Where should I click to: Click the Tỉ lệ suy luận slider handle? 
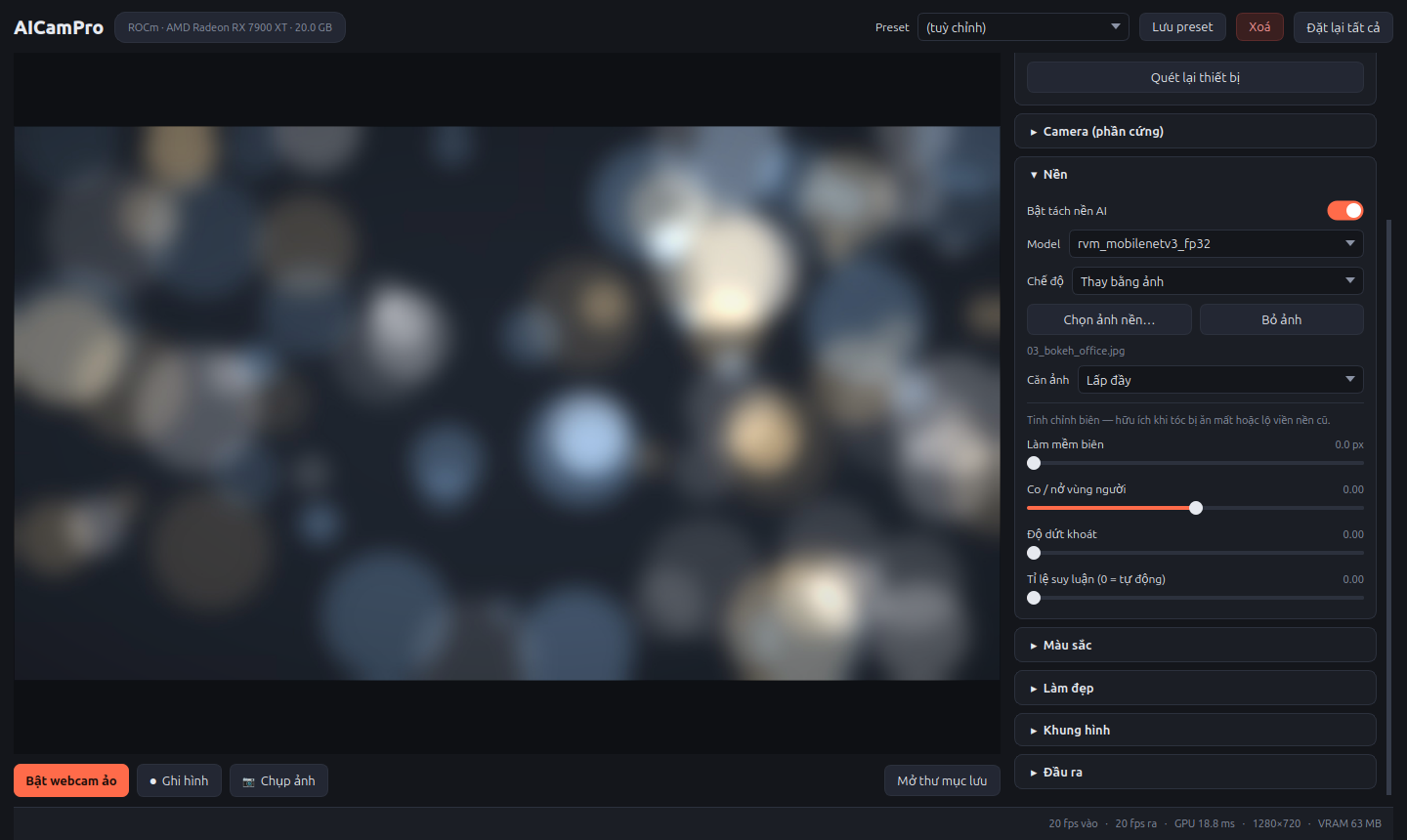(x=1034, y=598)
